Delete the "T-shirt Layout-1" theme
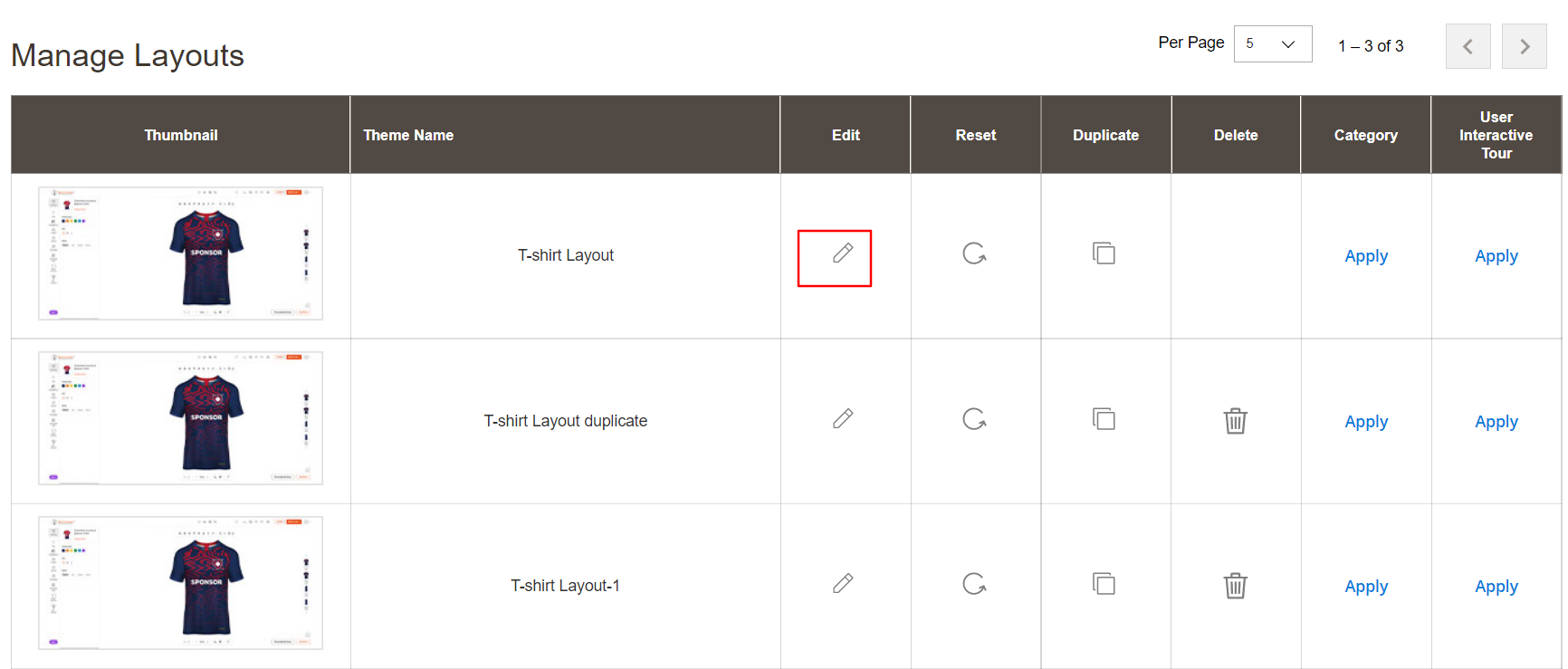The height and width of the screenshot is (669, 1568). point(1235,584)
